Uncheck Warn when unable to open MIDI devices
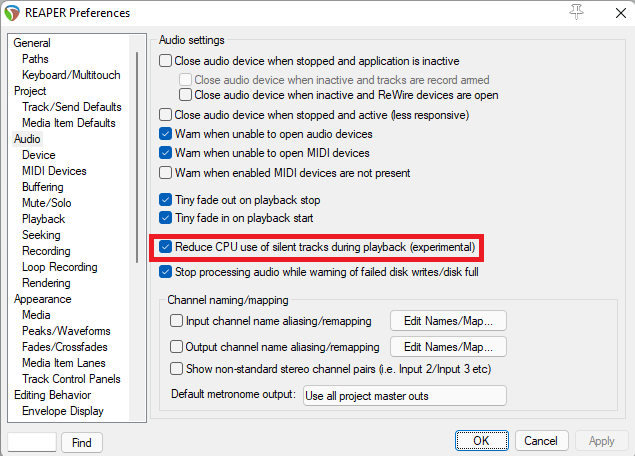Image resolution: width=635 pixels, height=456 pixels. pyautogui.click(x=166, y=153)
